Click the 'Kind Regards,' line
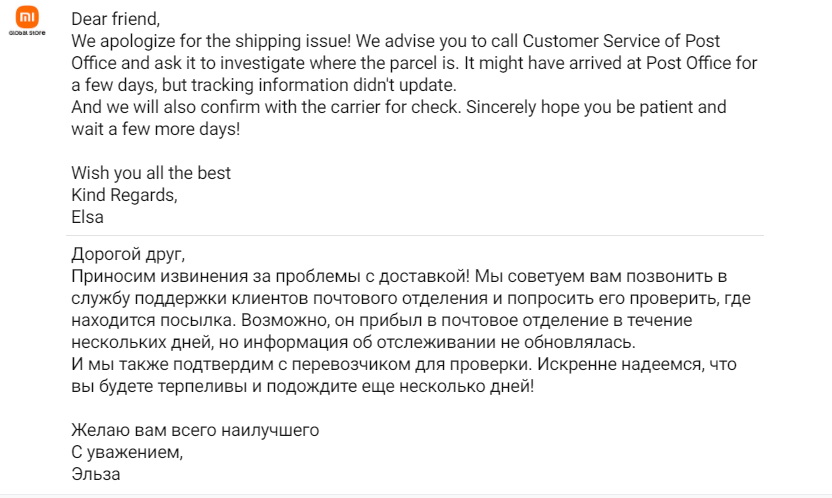Screen dimensions: 832x498 click(124, 195)
